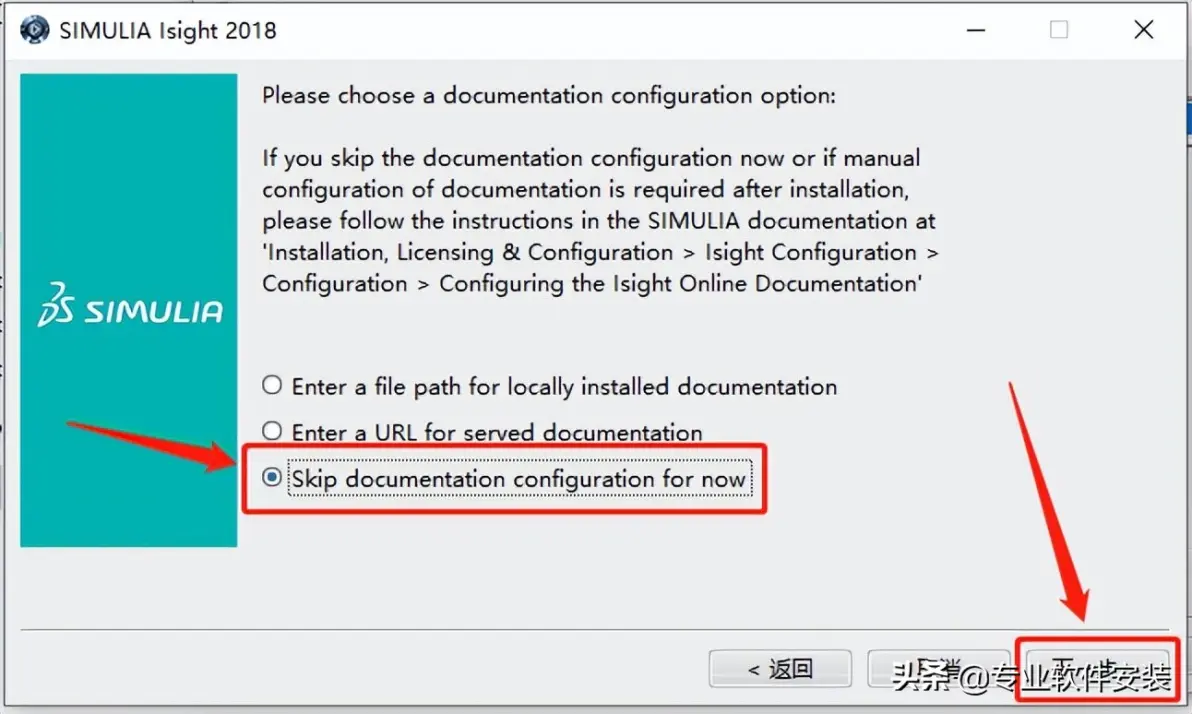This screenshot has width=1192, height=714.
Task: Click the 'Configuring the Isight Online Documentation' text line
Action: coord(680,284)
